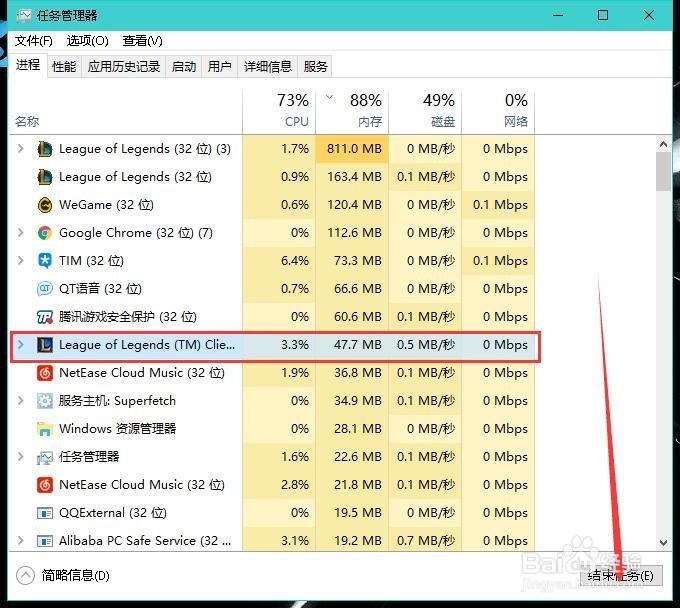Select the 进程 tab

(x=28, y=65)
